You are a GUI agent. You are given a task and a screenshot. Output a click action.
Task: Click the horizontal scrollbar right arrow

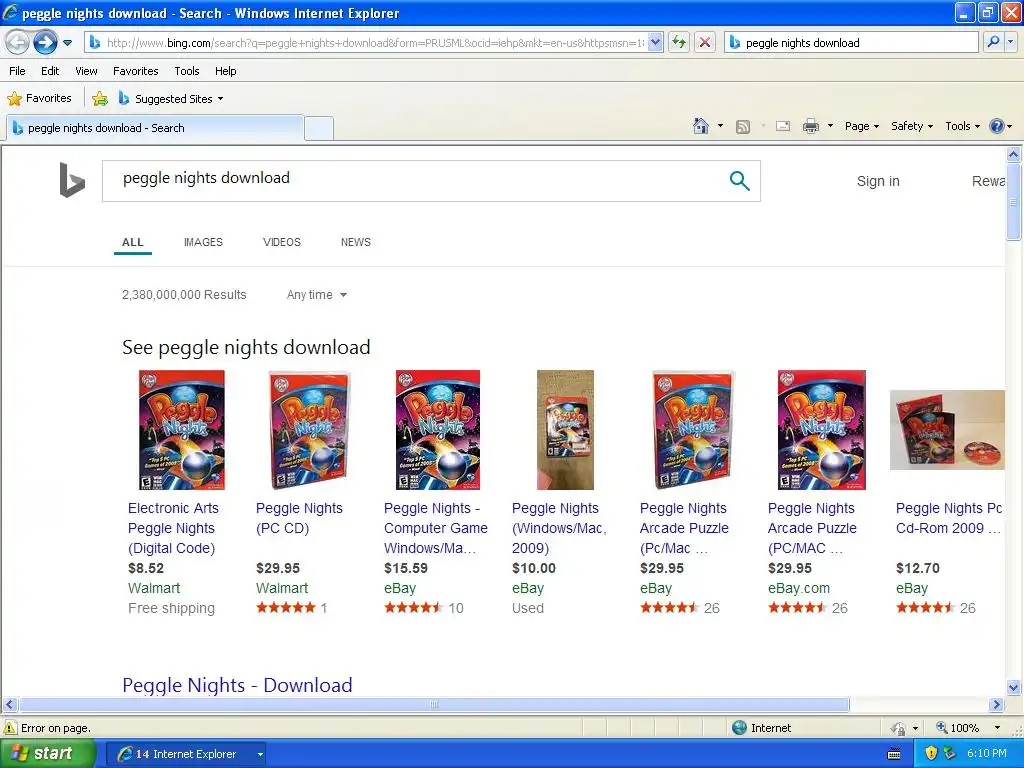click(x=997, y=705)
